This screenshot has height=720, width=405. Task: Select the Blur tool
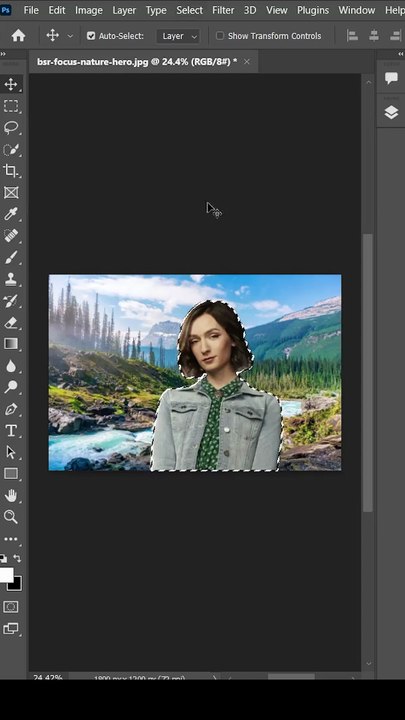pos(11,366)
